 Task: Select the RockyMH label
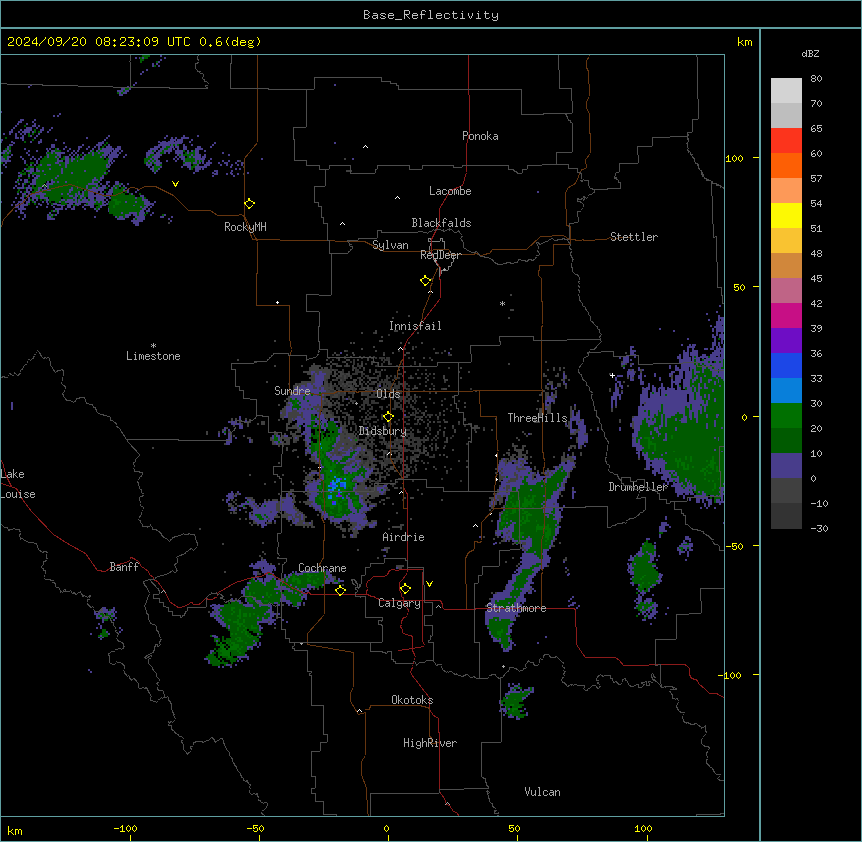245,227
